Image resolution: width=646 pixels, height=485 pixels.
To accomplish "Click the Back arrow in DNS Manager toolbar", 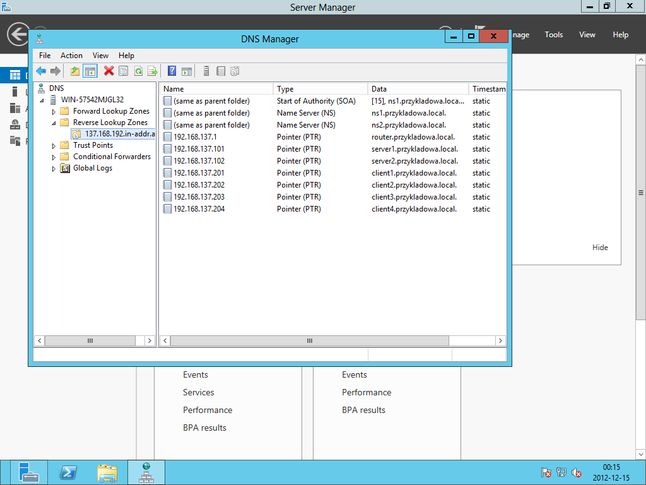I will (41, 71).
